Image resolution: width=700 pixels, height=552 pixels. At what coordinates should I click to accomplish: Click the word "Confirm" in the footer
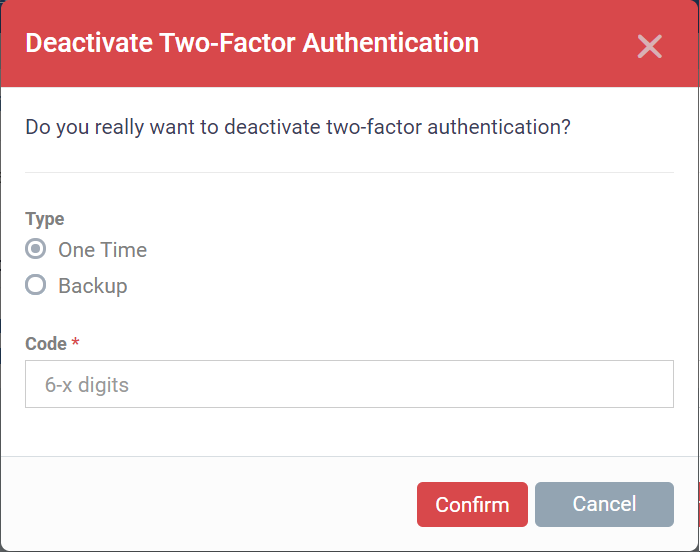point(472,505)
